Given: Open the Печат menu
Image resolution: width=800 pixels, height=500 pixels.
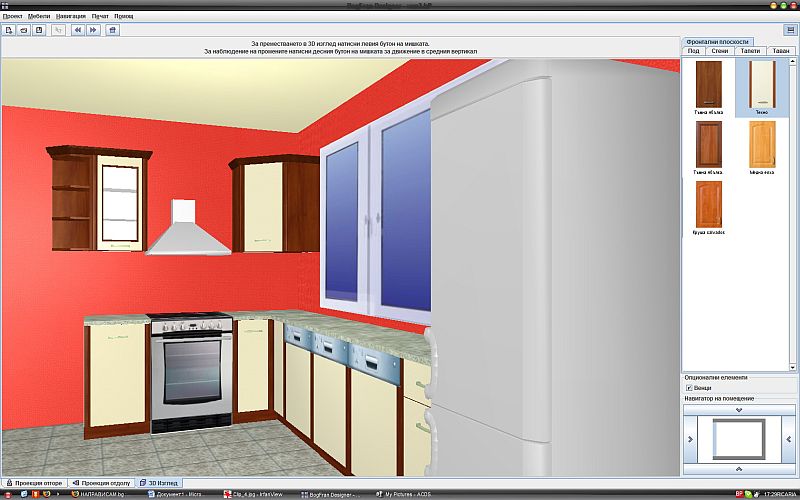Looking at the screenshot, I should coord(100,16).
